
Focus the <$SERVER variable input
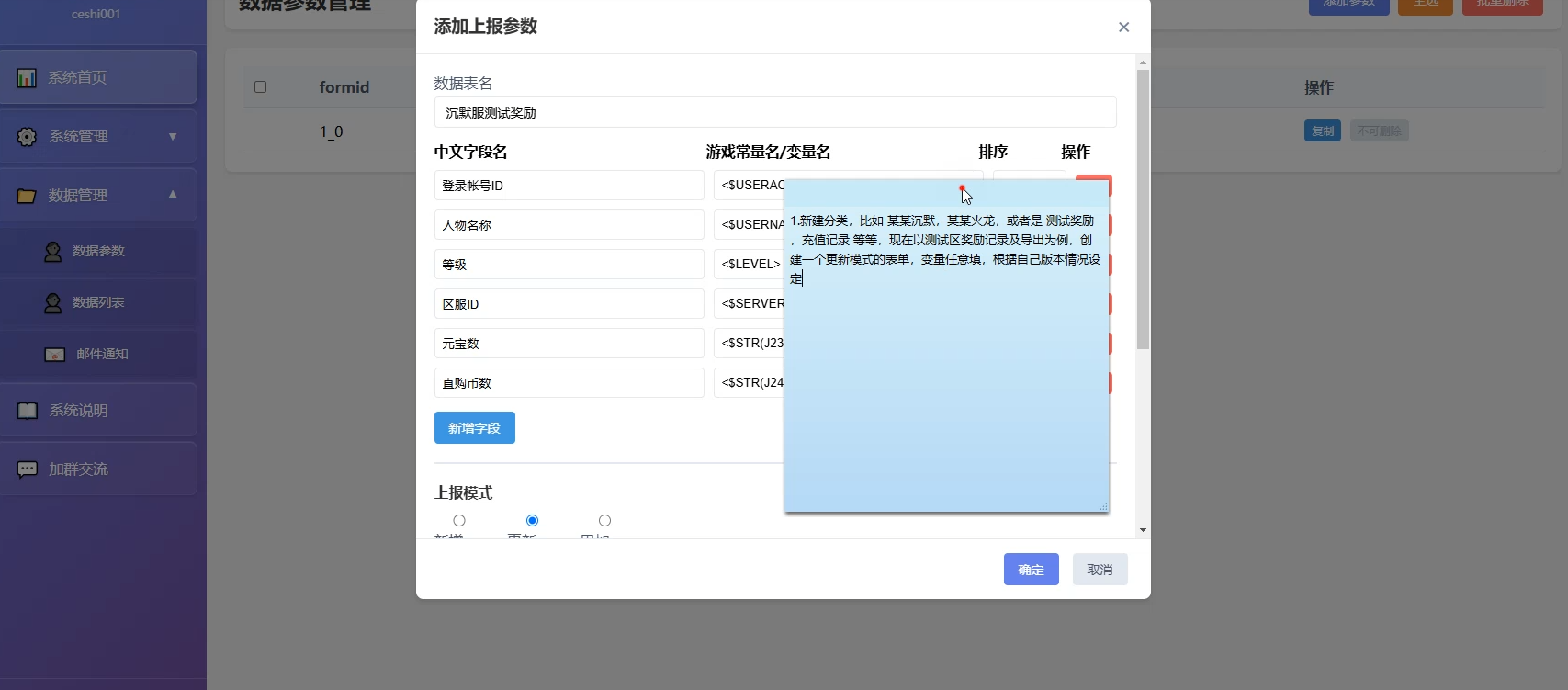[749, 304]
